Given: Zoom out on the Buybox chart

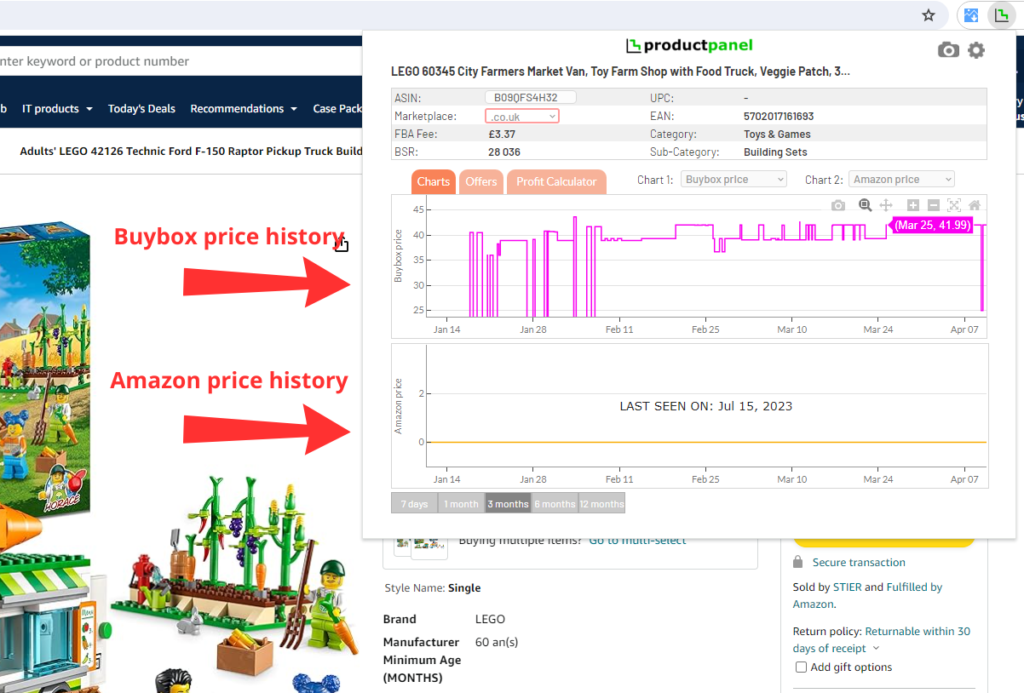Looking at the screenshot, I should [933, 205].
